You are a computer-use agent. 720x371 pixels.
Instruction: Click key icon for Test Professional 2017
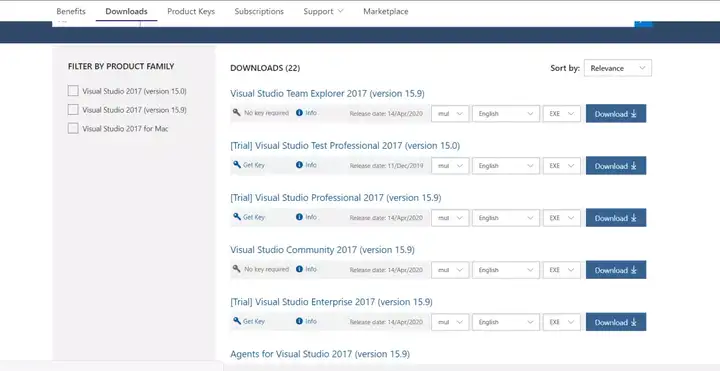coord(236,164)
